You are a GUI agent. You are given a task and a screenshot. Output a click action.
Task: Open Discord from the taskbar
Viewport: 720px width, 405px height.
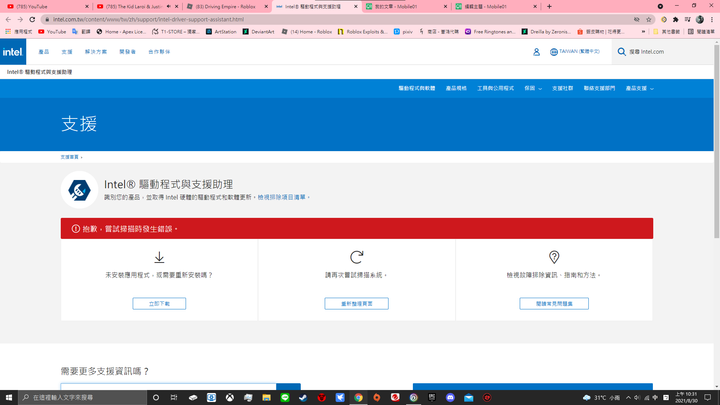pos(450,398)
